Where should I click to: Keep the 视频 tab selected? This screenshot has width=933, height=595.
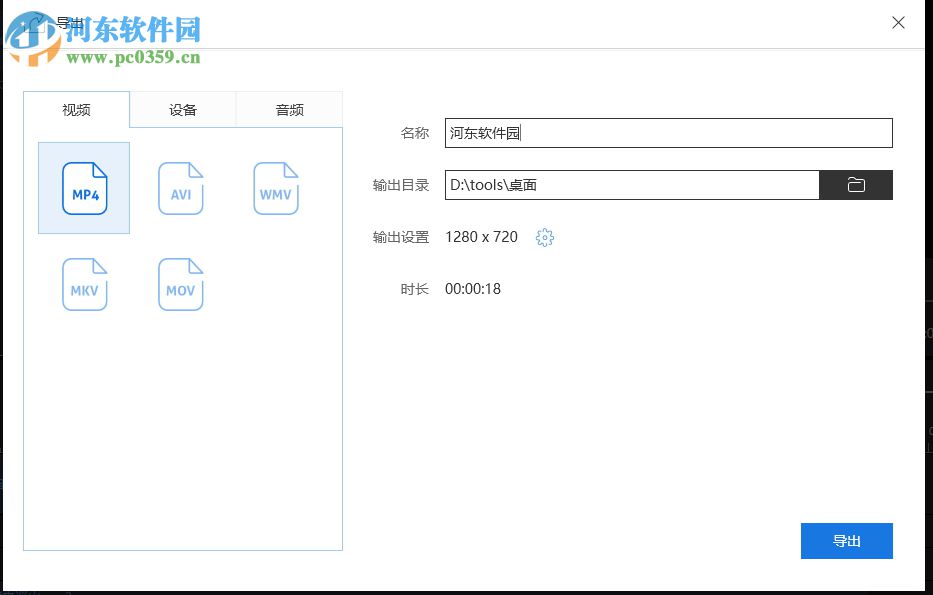point(76,110)
